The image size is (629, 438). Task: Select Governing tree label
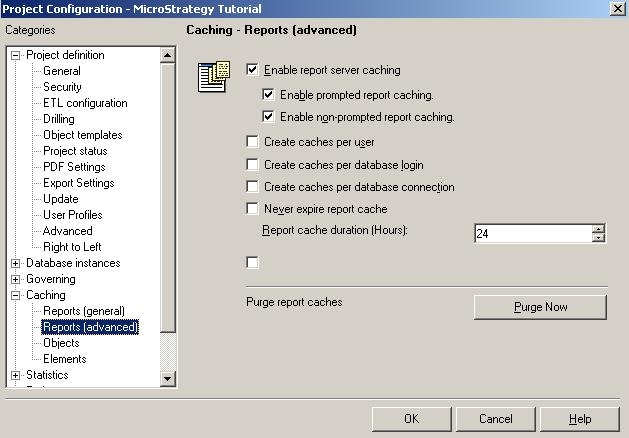click(x=51, y=279)
